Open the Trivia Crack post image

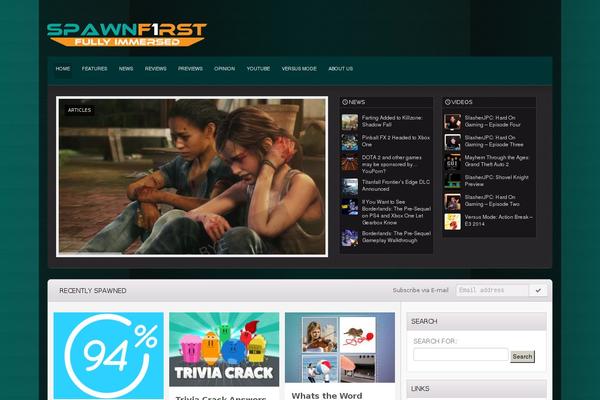click(x=224, y=349)
